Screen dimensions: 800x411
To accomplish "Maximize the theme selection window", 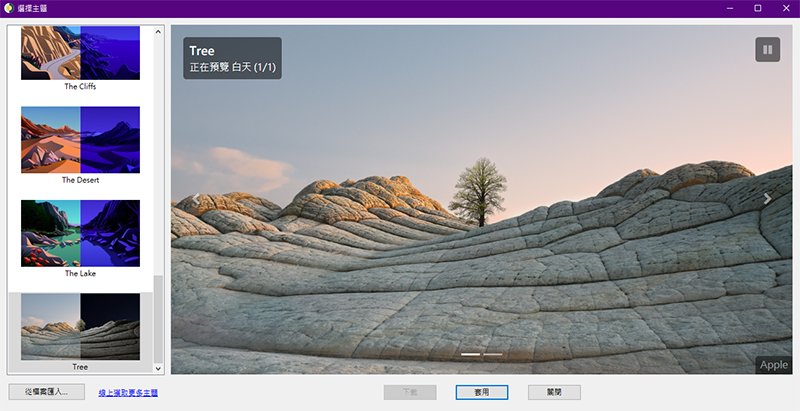I will 758,8.
